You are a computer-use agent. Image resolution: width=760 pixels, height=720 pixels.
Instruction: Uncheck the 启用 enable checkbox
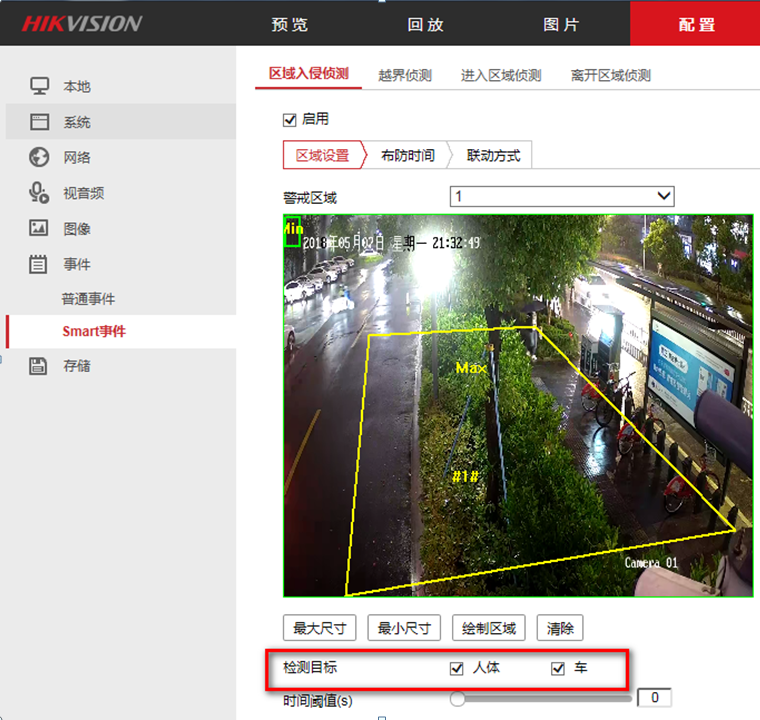(x=290, y=120)
